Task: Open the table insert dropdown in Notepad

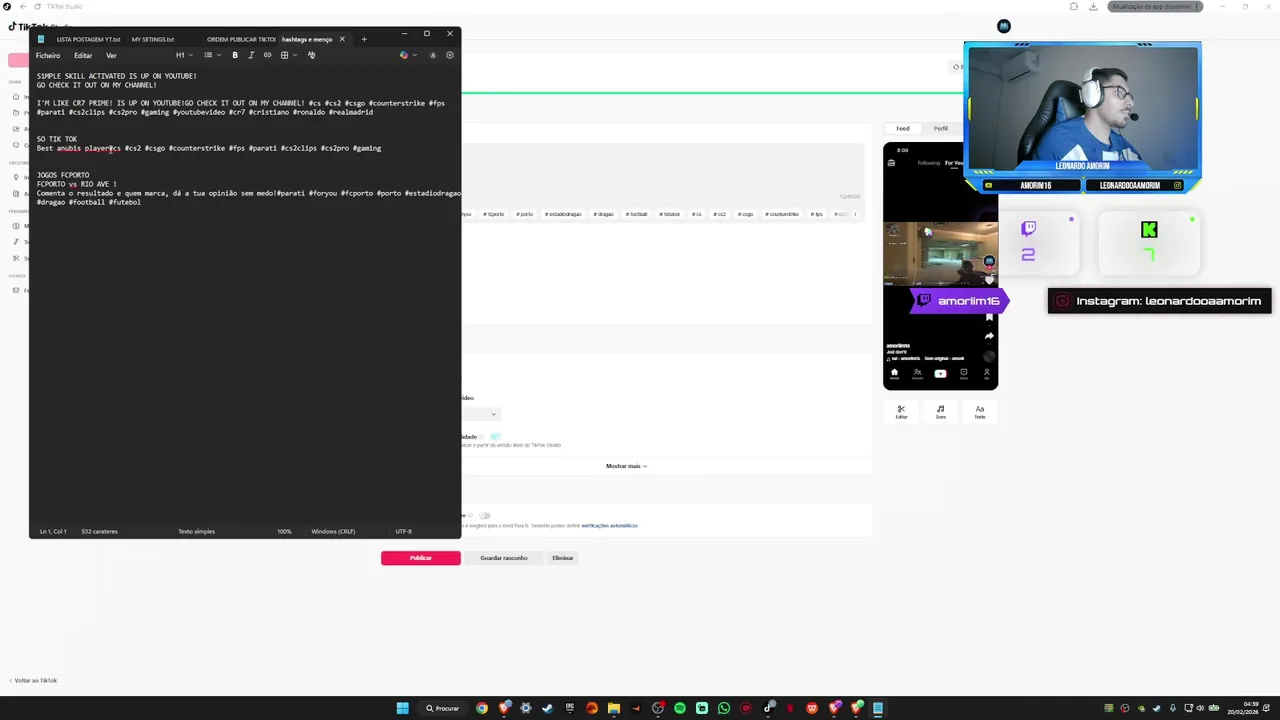Action: coord(287,55)
